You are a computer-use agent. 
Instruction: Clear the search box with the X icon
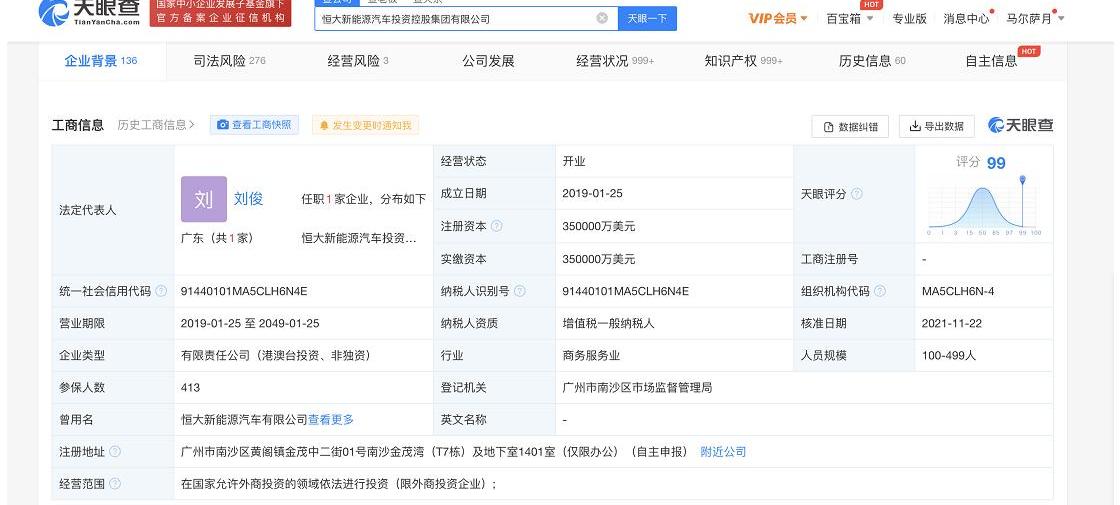tap(602, 19)
